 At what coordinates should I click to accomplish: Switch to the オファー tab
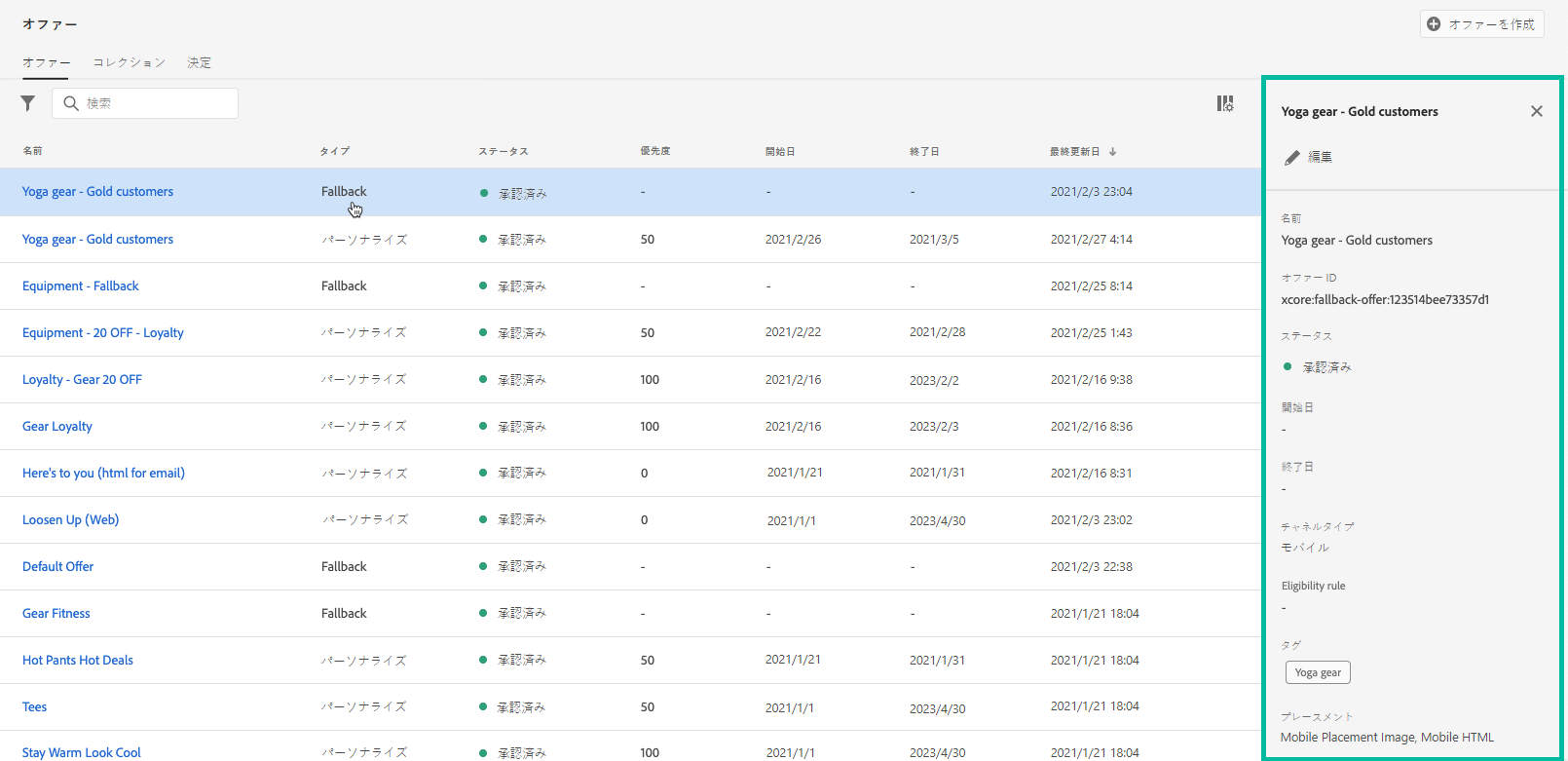click(x=46, y=62)
